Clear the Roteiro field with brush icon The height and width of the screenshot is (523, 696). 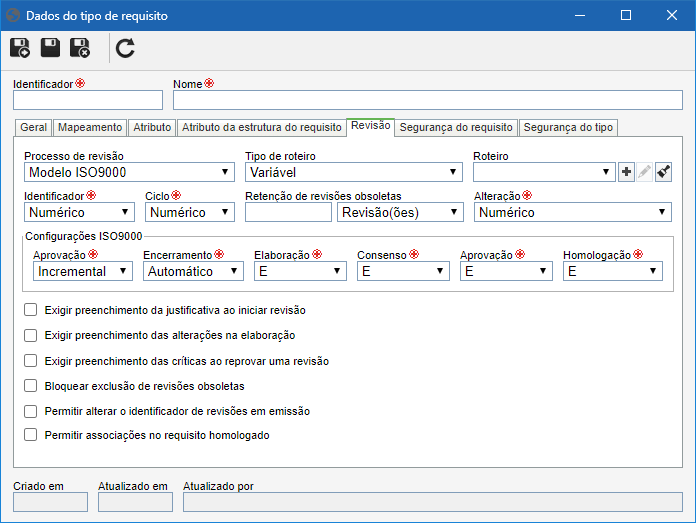pos(663,172)
